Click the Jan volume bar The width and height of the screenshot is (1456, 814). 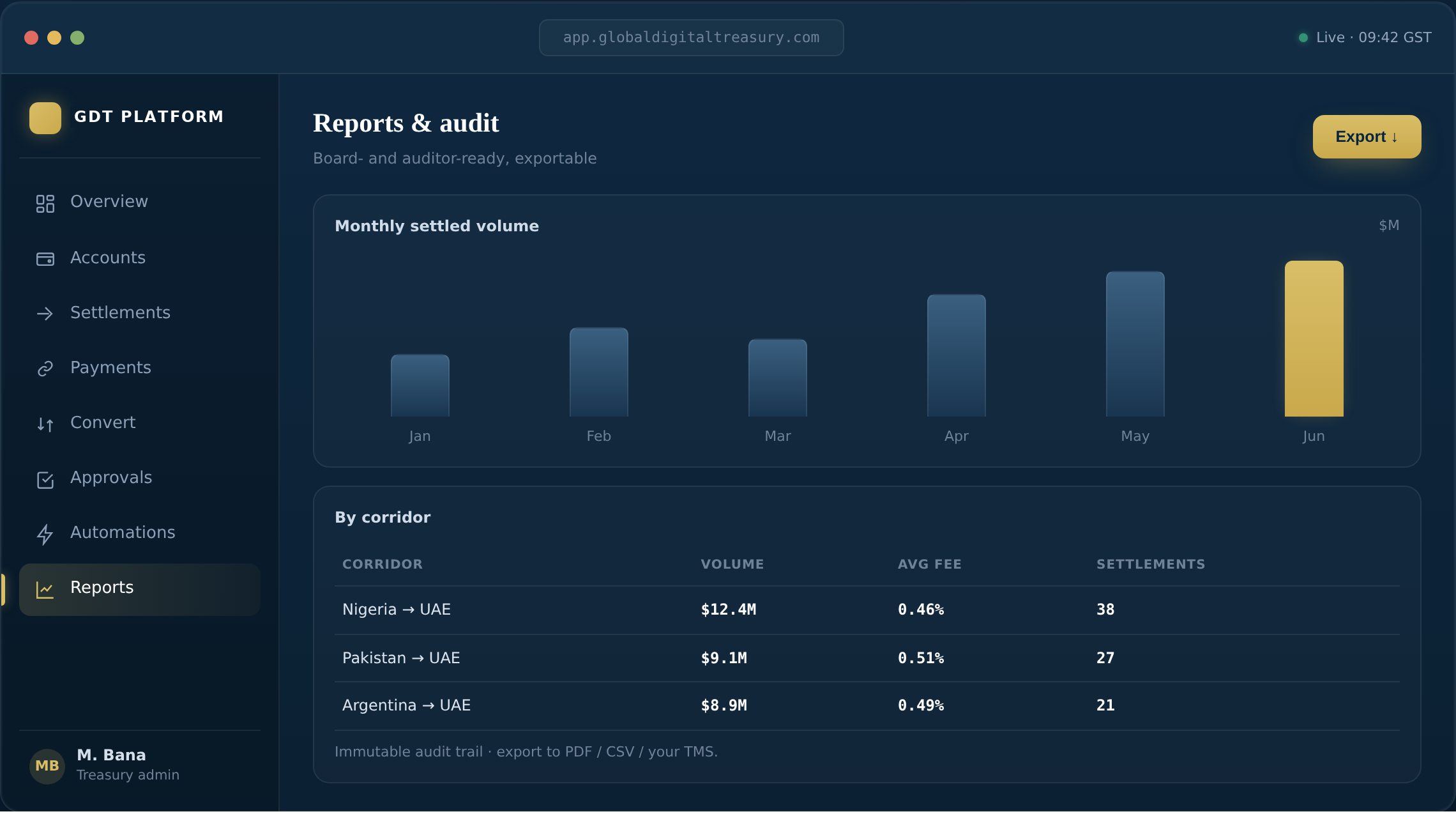pos(420,386)
